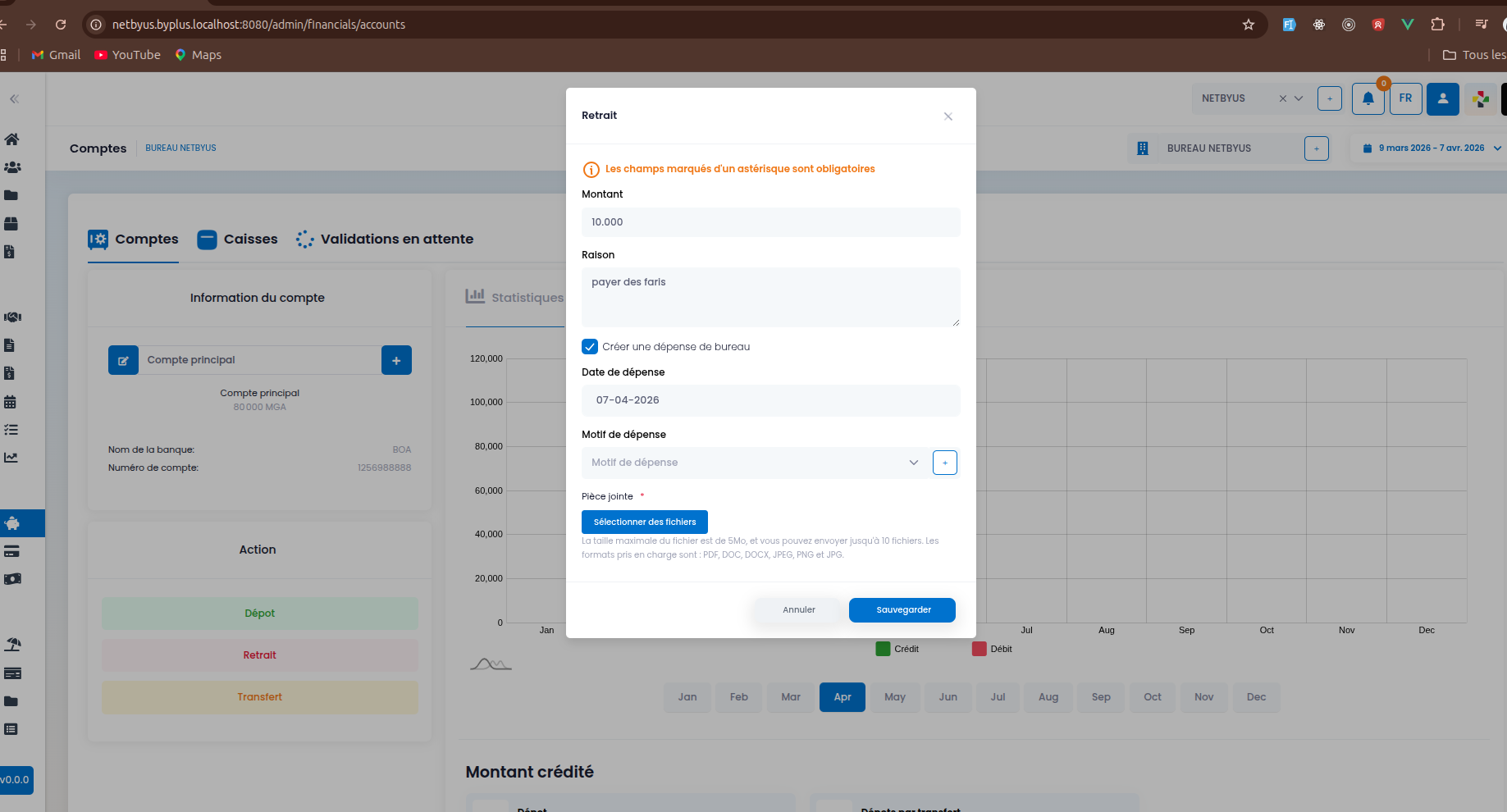Click Sélectionner des fichiers button
Viewport: 1507px width, 812px height.
[644, 522]
